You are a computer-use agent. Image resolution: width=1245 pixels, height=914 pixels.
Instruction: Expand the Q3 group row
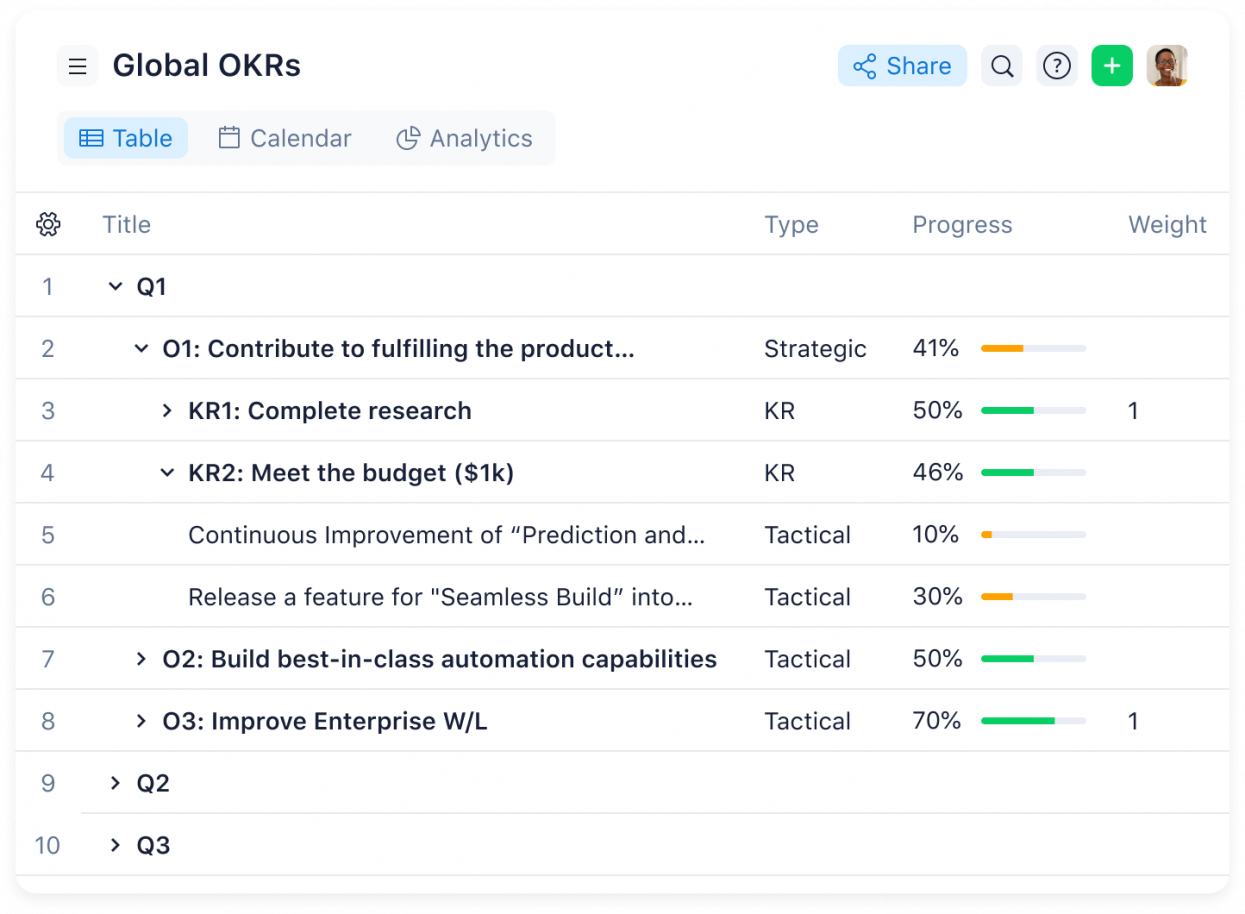[115, 845]
